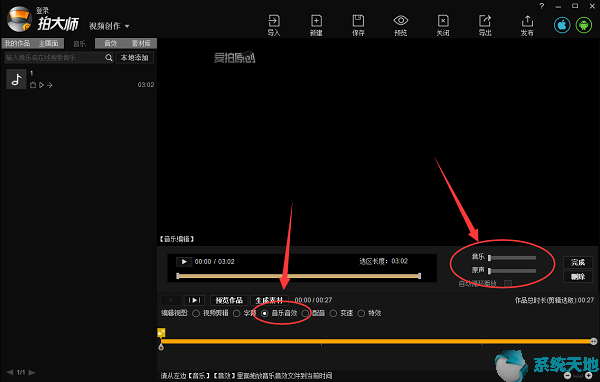The width and height of the screenshot is (600, 382).
Task: Select the 变速 speed radio button
Action: (333, 313)
